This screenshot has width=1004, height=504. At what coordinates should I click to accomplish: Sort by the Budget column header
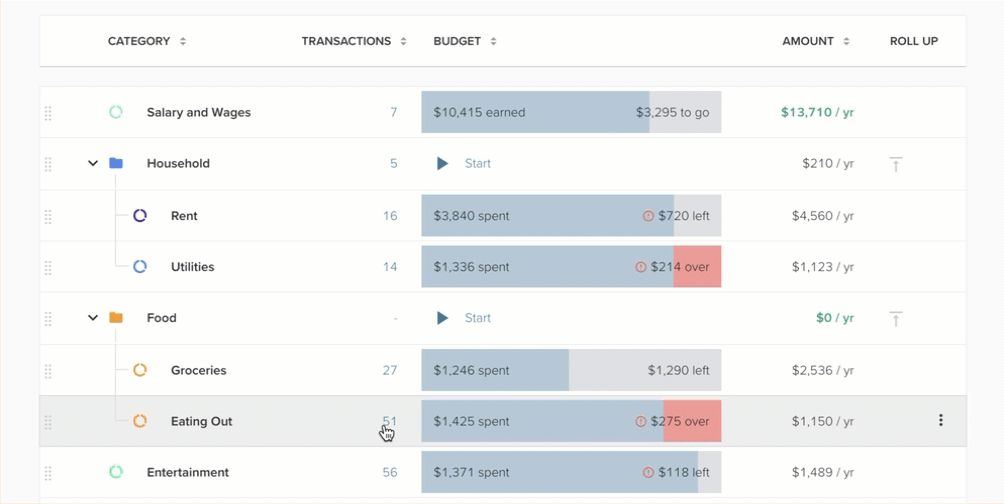465,41
